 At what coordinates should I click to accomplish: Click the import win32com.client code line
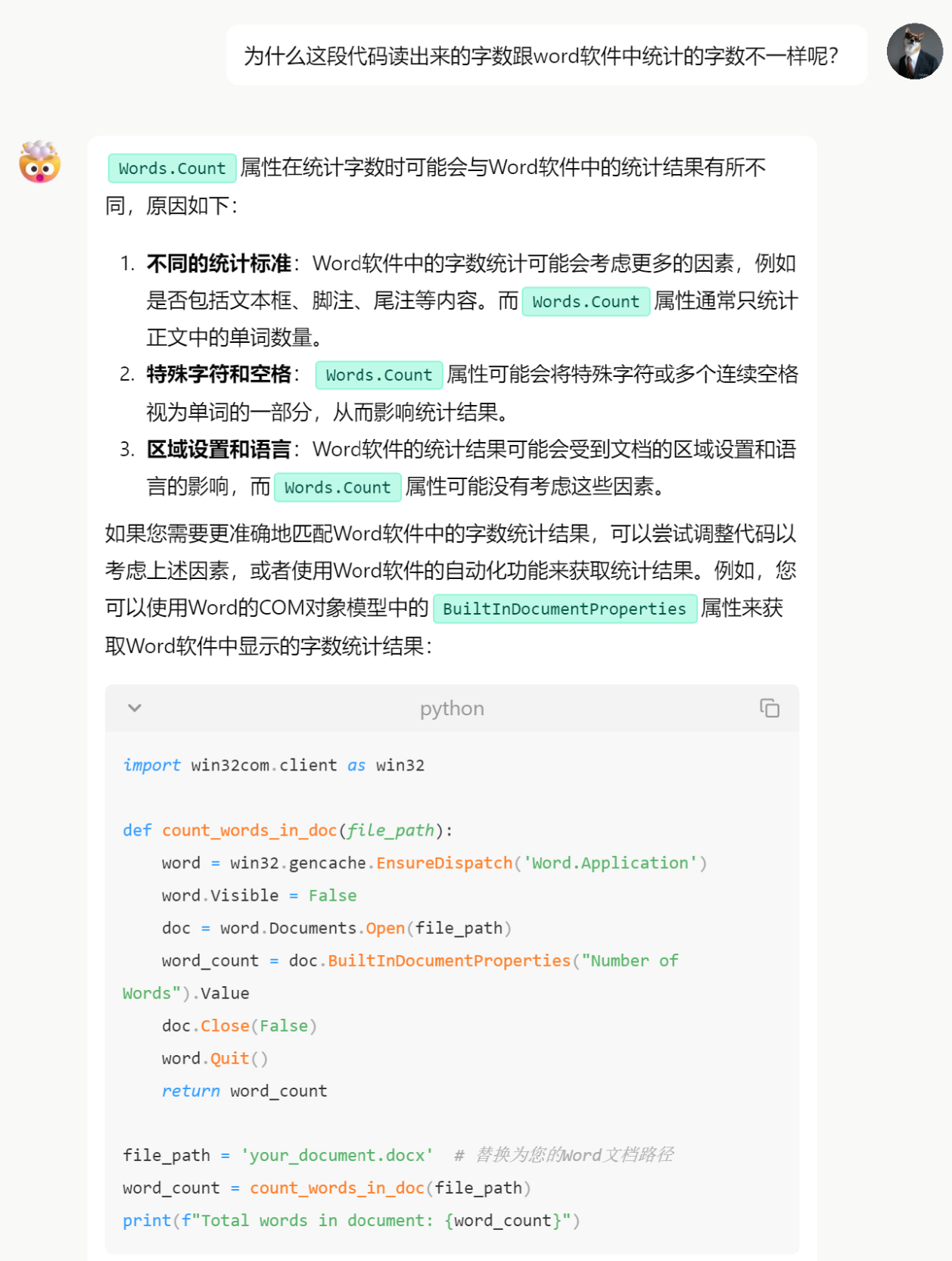pos(273,765)
